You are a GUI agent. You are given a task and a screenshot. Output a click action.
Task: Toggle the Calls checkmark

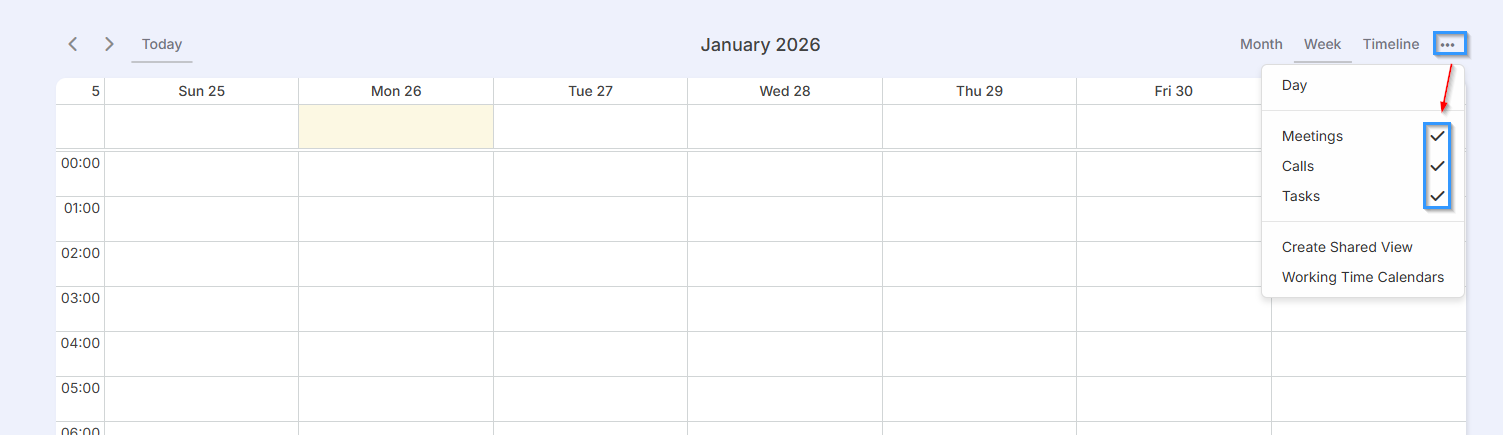[1437, 166]
